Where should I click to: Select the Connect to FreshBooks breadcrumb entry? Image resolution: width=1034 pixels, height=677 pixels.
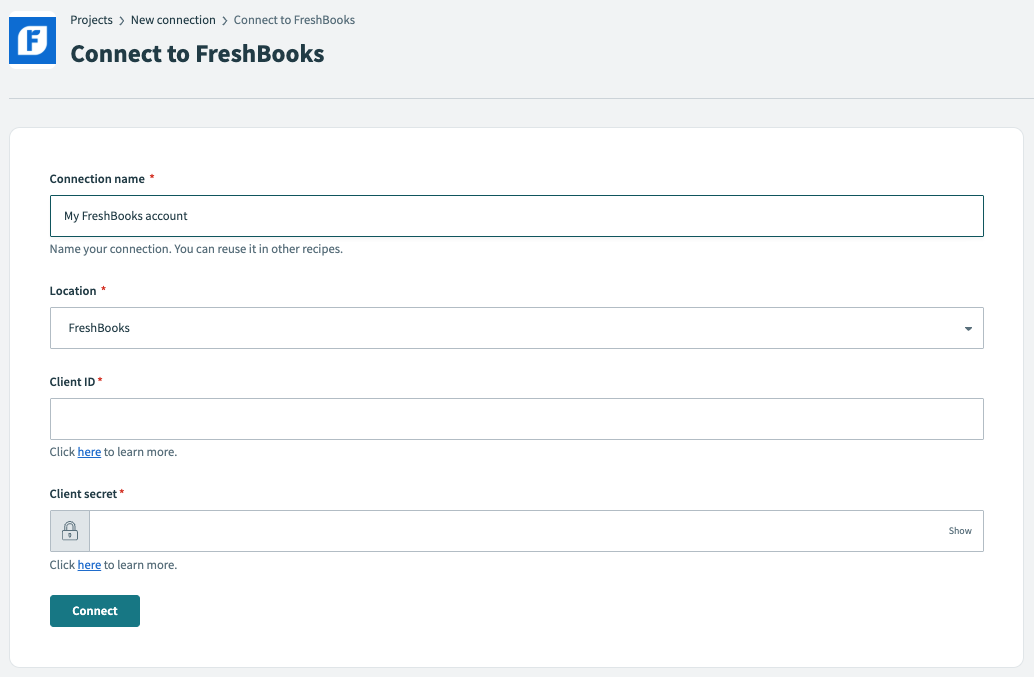pos(294,19)
